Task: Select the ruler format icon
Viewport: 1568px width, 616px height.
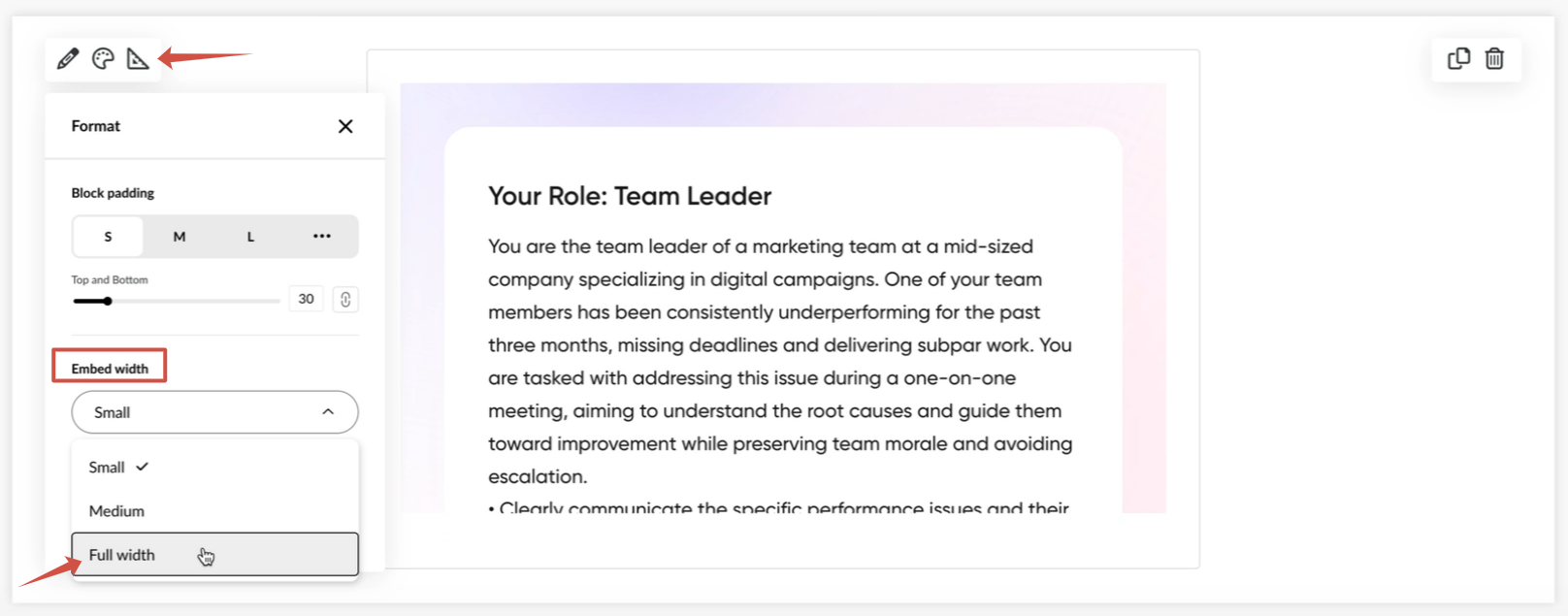Action: [138, 59]
